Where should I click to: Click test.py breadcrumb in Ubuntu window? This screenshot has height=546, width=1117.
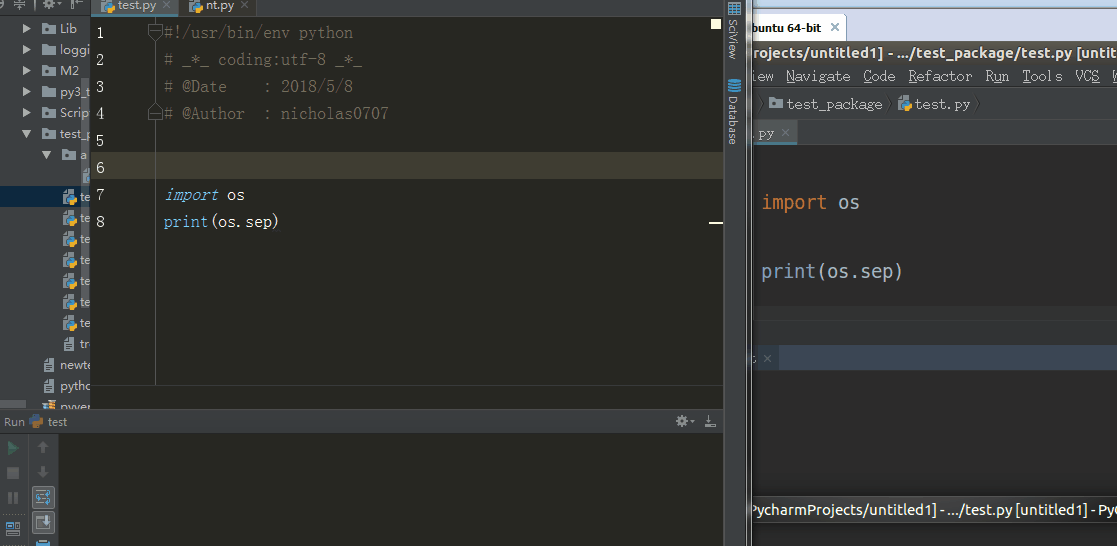pos(935,104)
